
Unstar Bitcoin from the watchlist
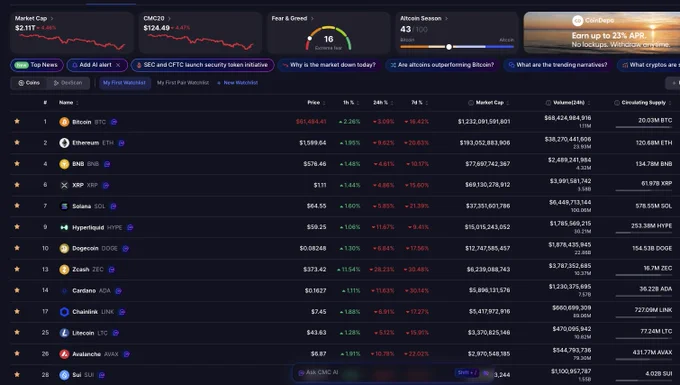click(x=17, y=121)
